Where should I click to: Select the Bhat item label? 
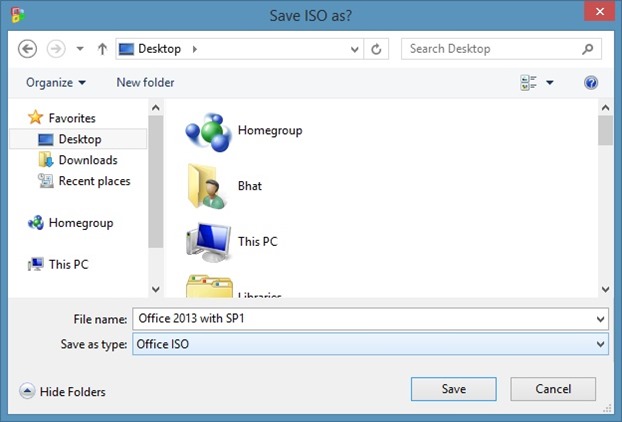(250, 186)
